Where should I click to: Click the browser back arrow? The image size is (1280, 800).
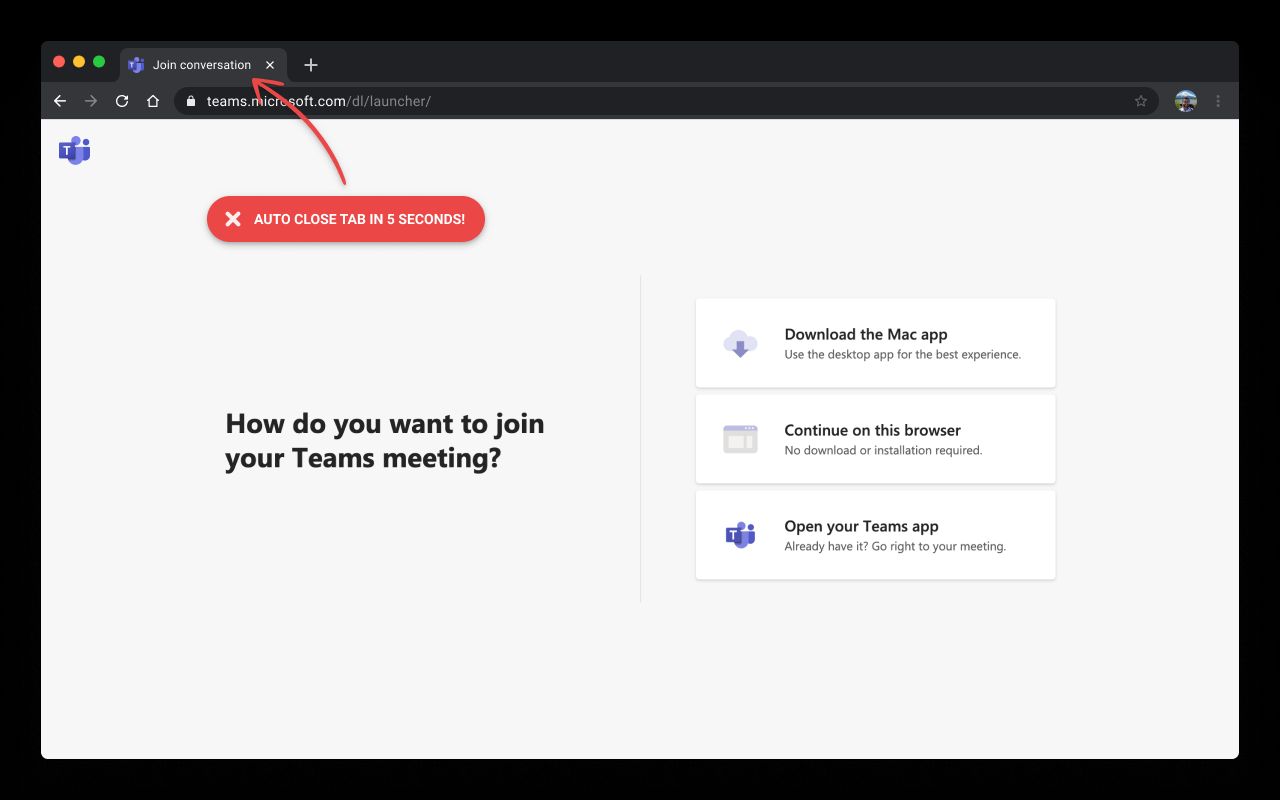pyautogui.click(x=60, y=101)
